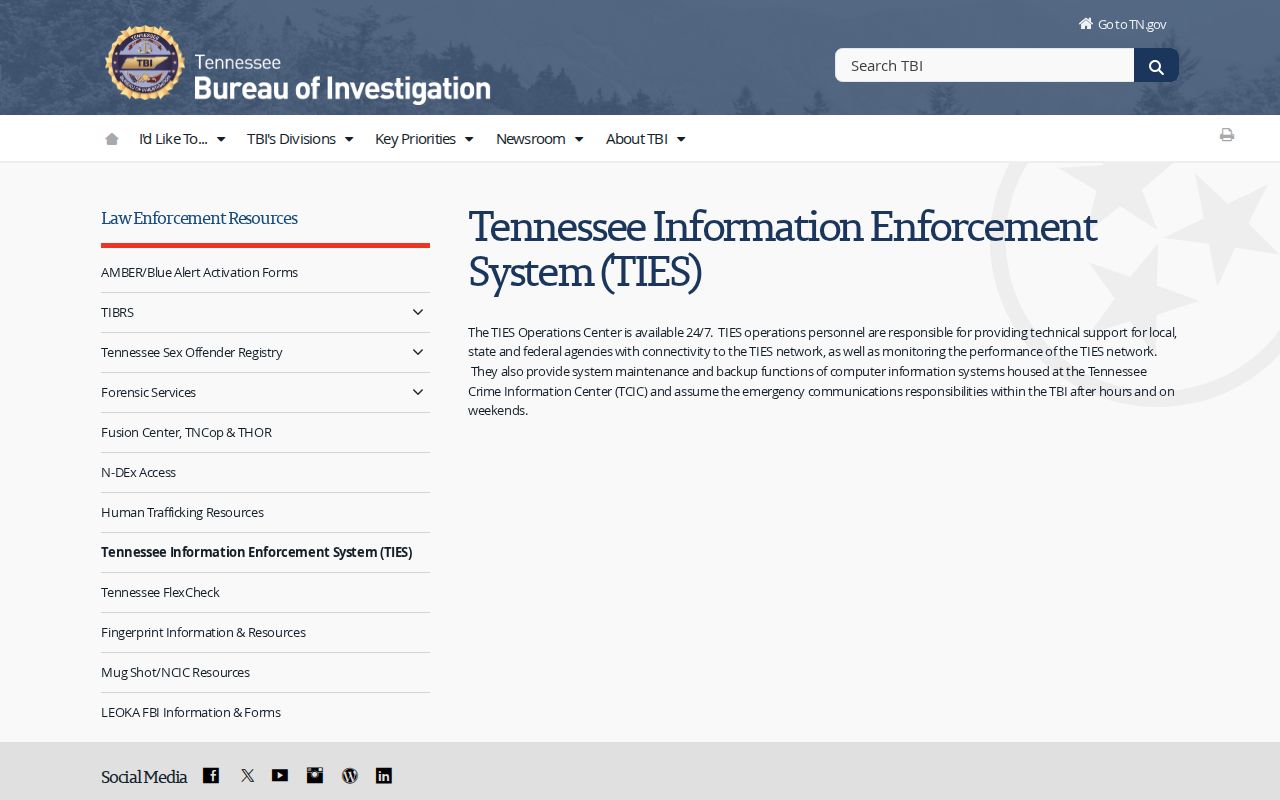This screenshot has width=1280, height=800.
Task: Open the About TBI menu
Action: [x=645, y=139]
